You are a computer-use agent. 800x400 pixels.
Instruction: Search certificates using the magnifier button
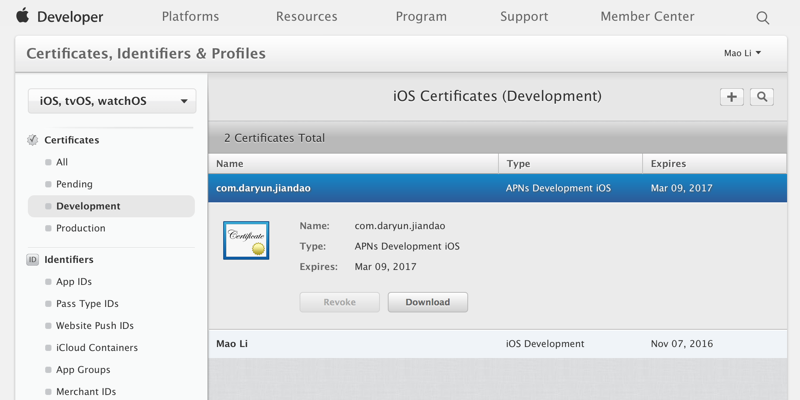(762, 97)
